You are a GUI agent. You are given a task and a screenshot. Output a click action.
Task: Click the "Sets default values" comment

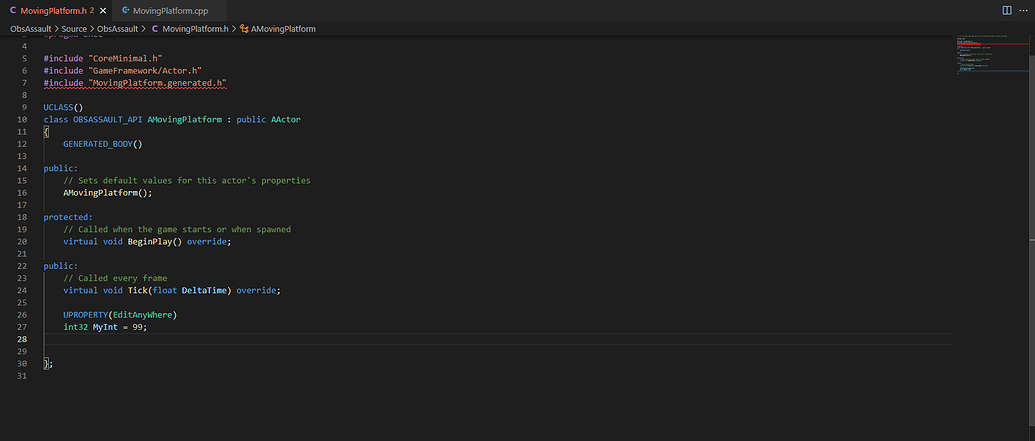tap(187, 180)
